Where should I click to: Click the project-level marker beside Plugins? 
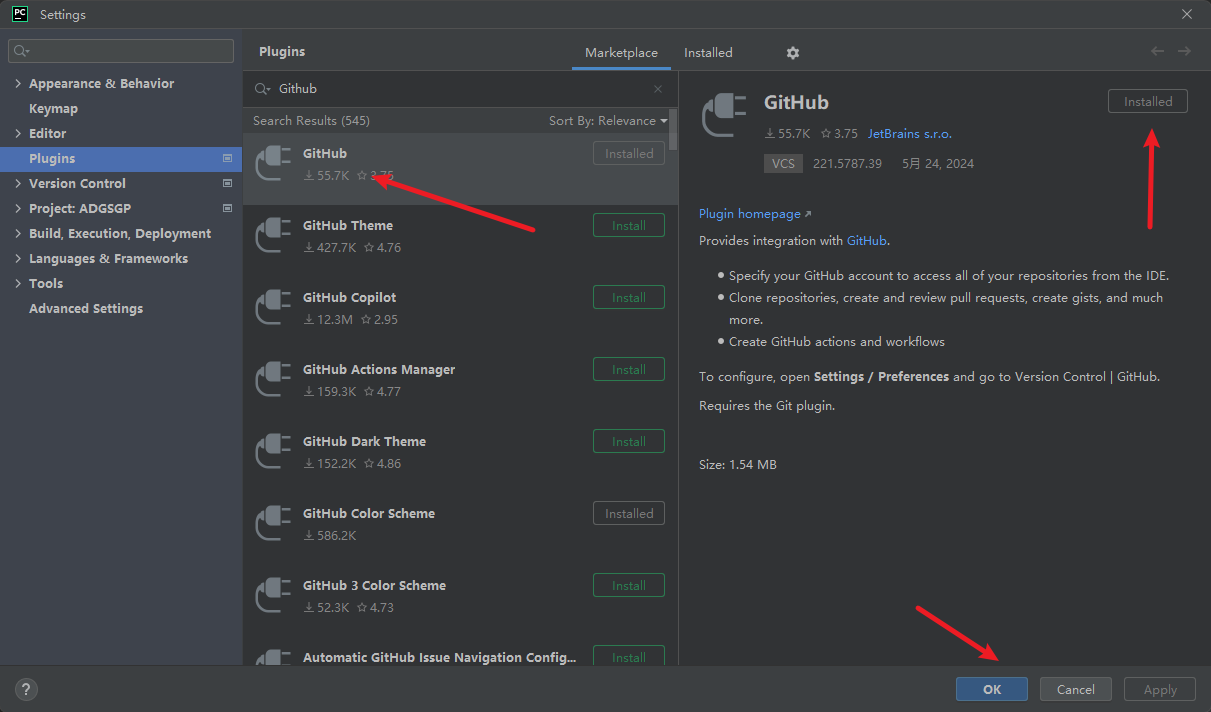[x=227, y=158]
